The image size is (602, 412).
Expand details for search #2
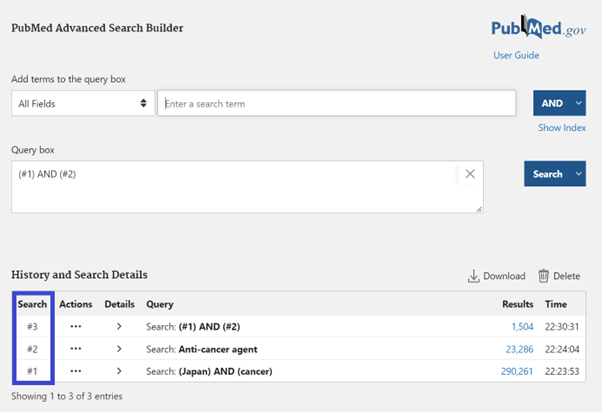pos(119,349)
